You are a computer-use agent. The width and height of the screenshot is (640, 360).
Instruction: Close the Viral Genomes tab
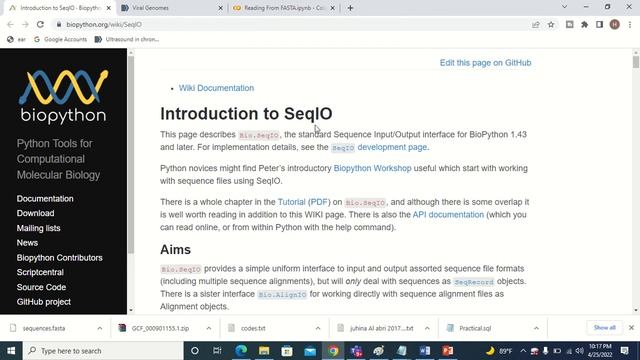point(220,8)
